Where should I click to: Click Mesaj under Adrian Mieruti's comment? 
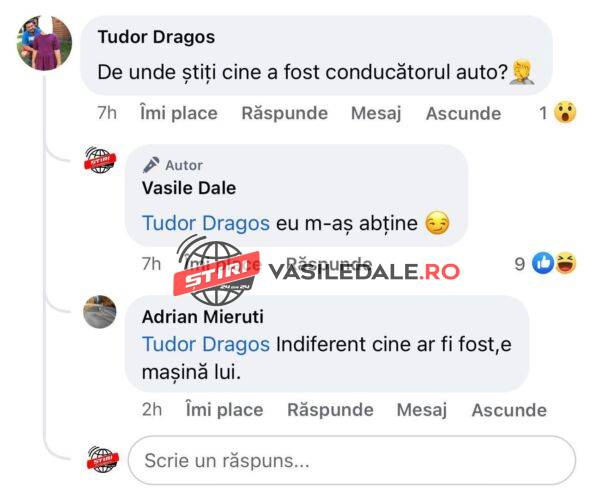(x=422, y=410)
